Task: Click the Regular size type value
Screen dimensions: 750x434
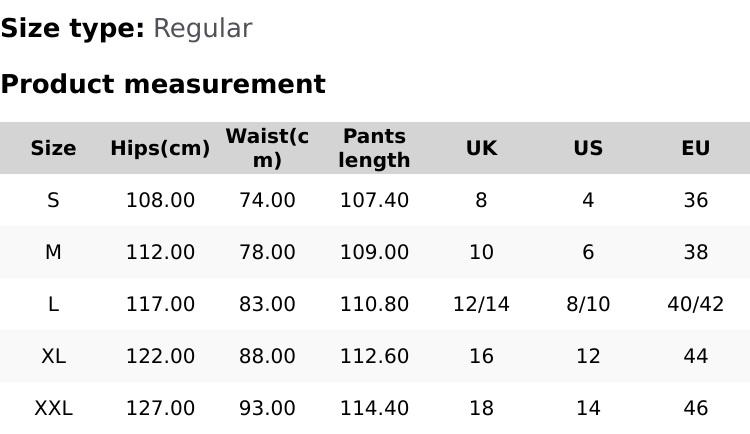Action: [202, 29]
